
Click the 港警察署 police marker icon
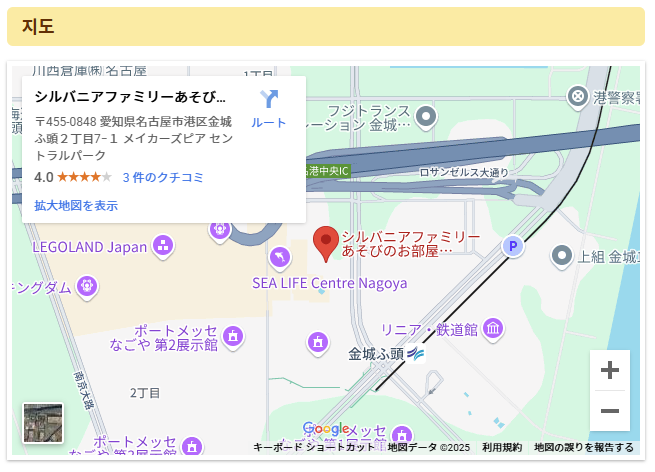[578, 97]
